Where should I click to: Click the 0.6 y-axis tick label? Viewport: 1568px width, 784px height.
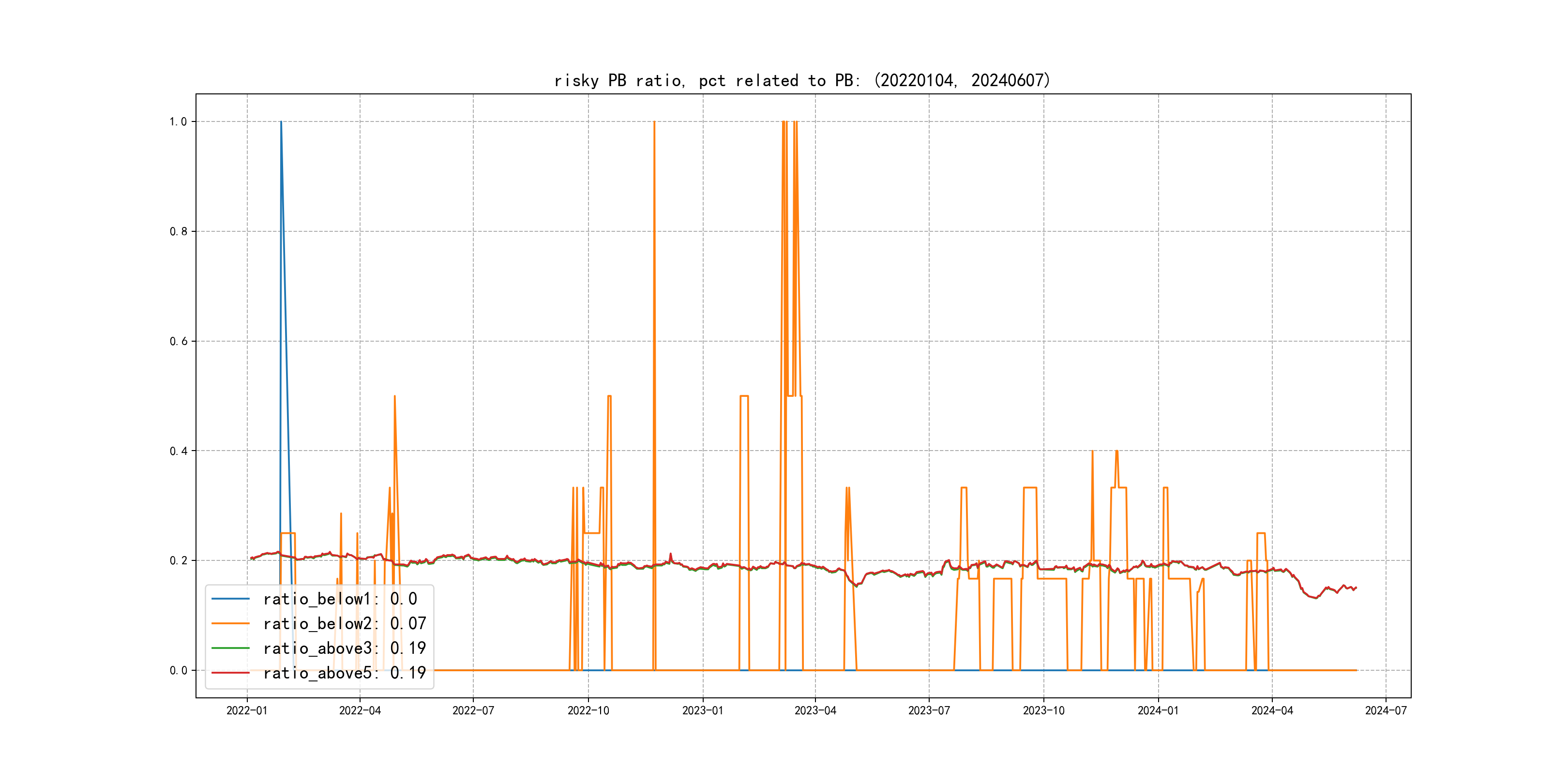pos(178,342)
